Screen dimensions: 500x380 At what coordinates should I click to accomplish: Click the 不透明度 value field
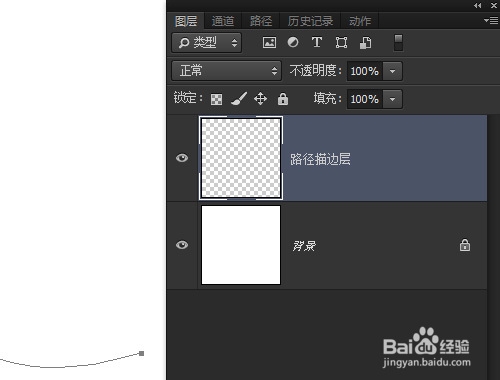click(x=365, y=71)
